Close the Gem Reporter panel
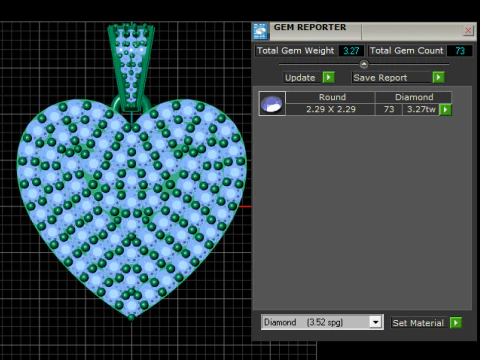The height and width of the screenshot is (360, 480). pos(468,31)
